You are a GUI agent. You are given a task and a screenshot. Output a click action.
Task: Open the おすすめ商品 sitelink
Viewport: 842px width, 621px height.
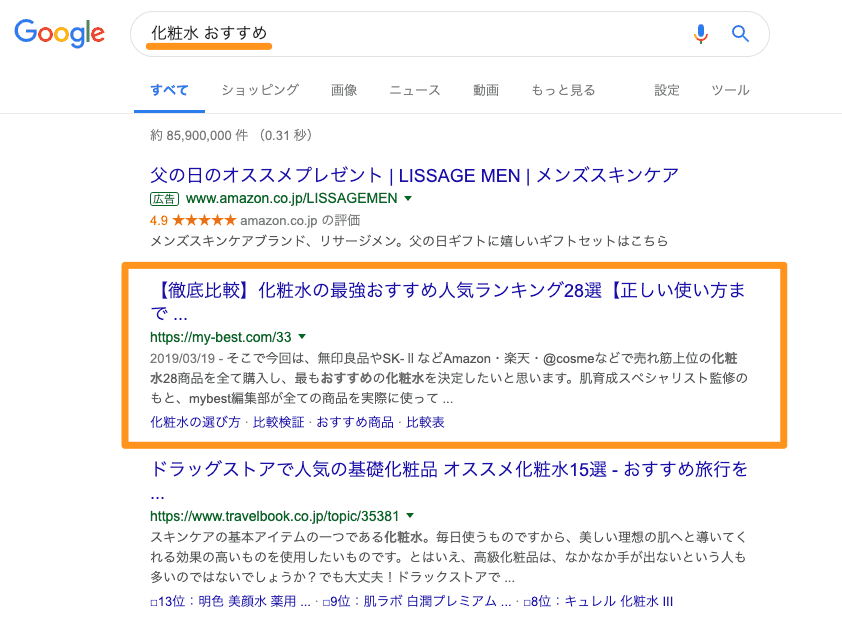point(355,422)
